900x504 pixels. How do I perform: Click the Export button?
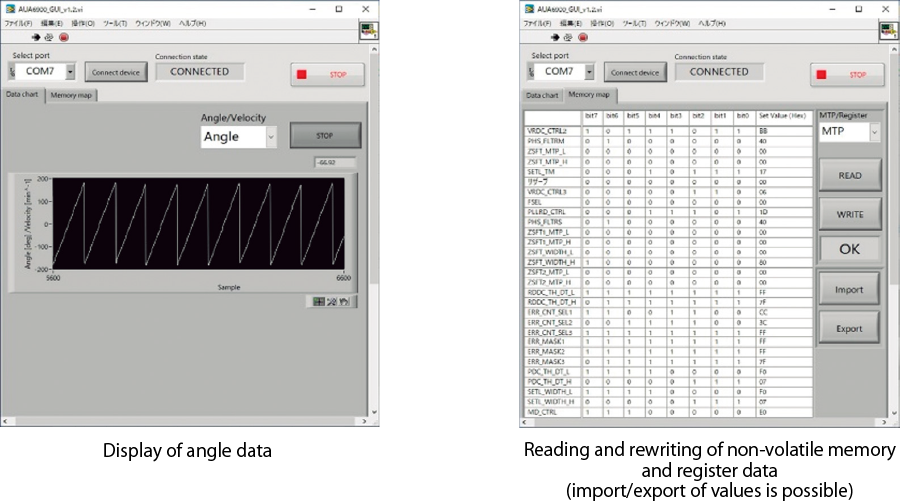[848, 327]
